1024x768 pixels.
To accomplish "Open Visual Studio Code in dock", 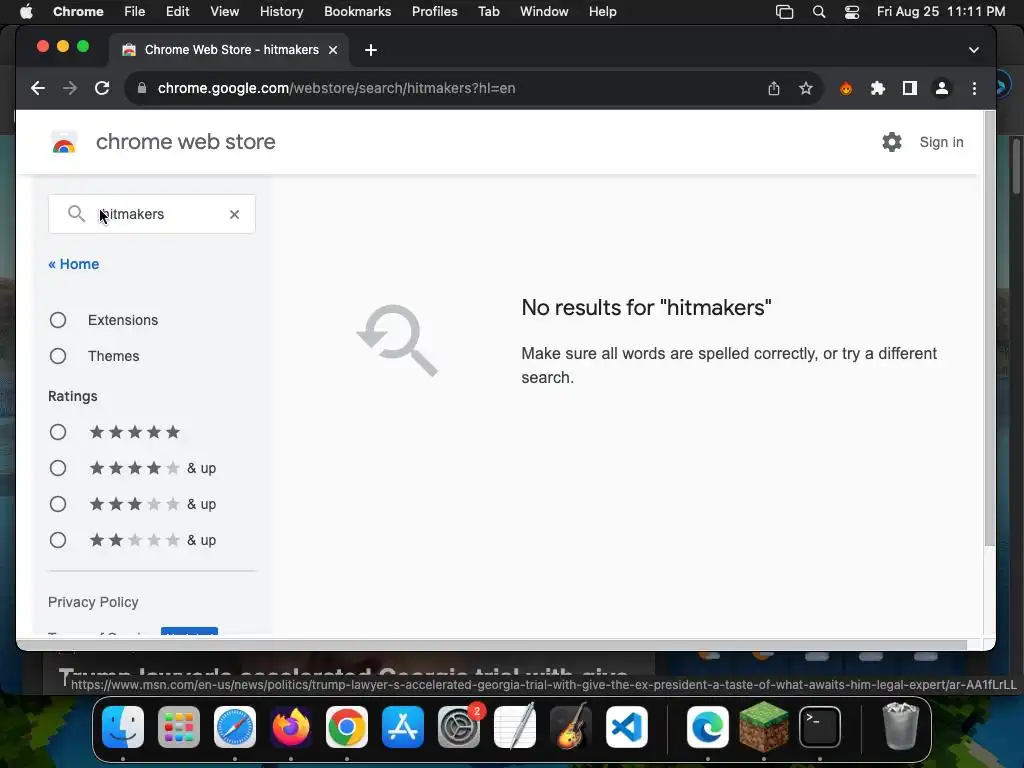I will tap(627, 727).
